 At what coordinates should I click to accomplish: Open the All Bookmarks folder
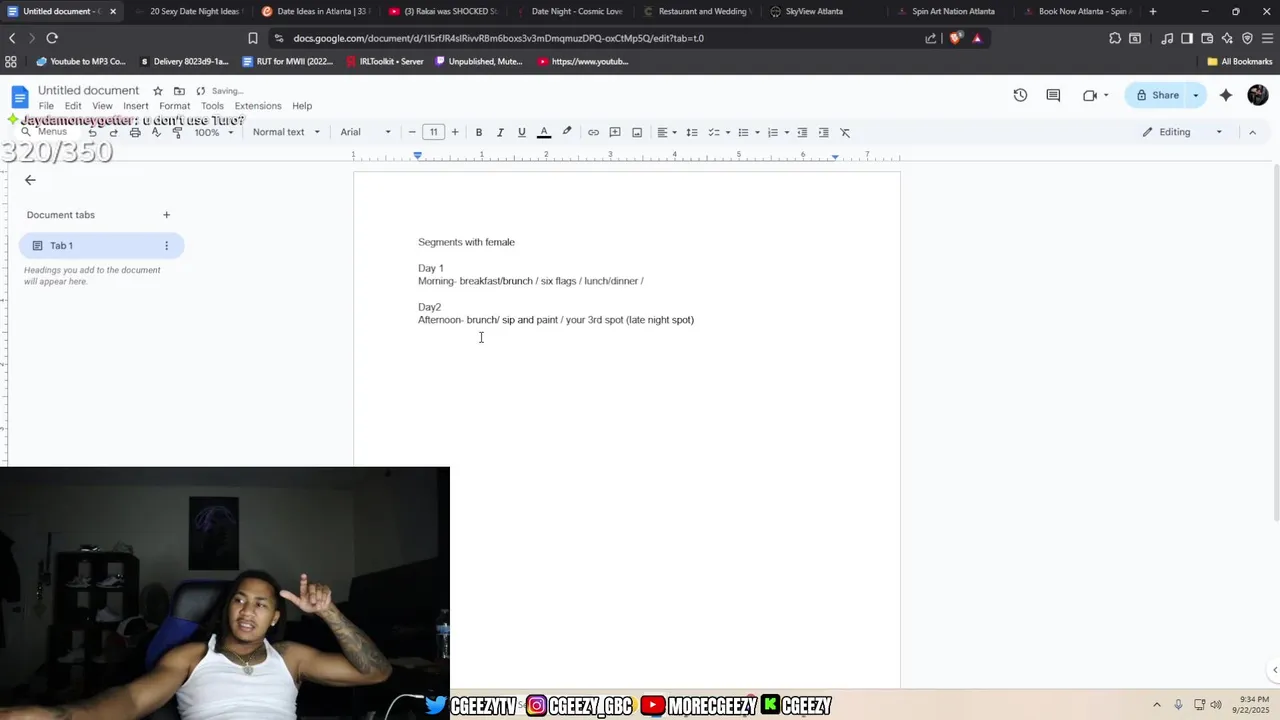[x=1239, y=61]
